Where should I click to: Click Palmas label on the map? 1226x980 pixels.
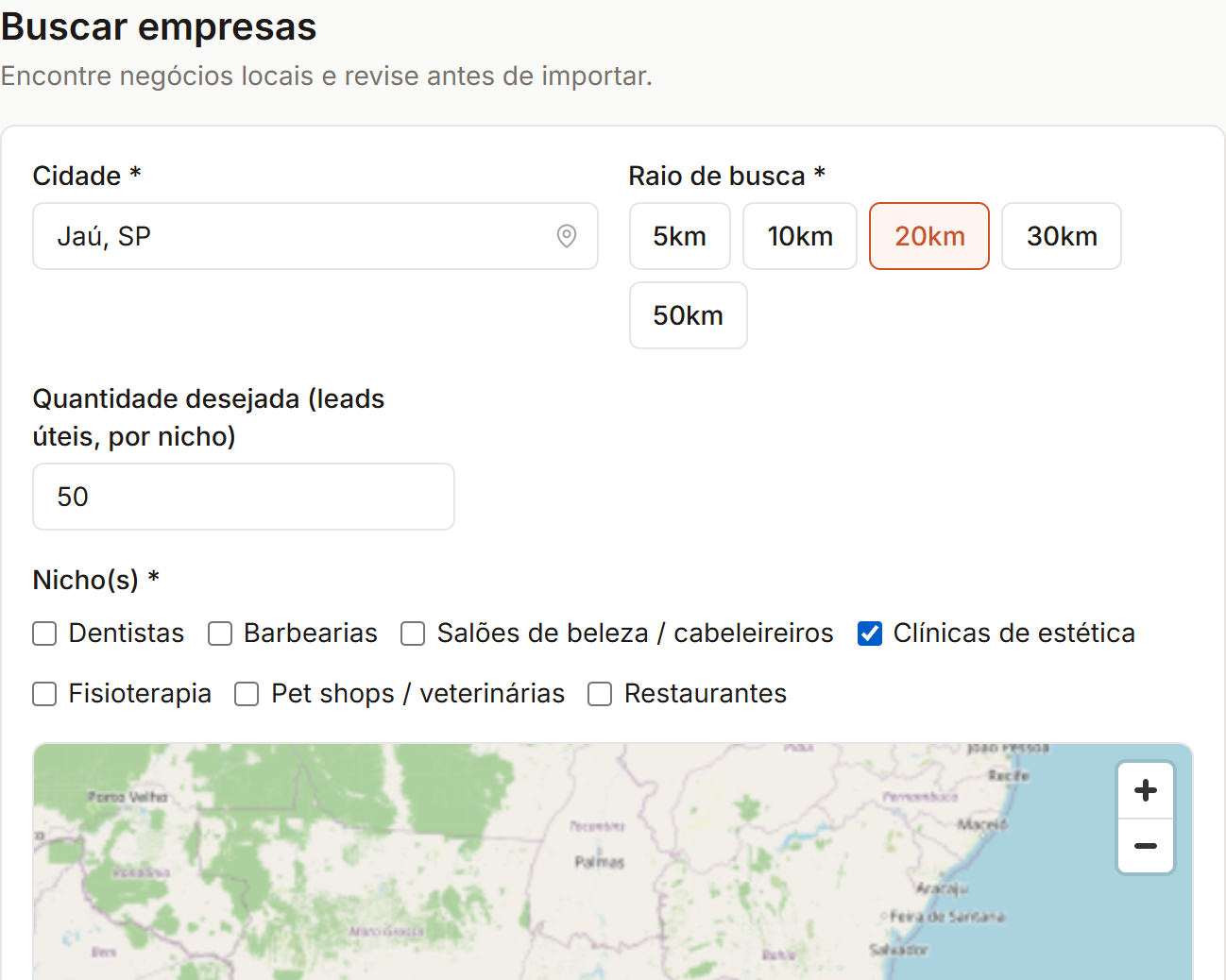pyautogui.click(x=600, y=862)
